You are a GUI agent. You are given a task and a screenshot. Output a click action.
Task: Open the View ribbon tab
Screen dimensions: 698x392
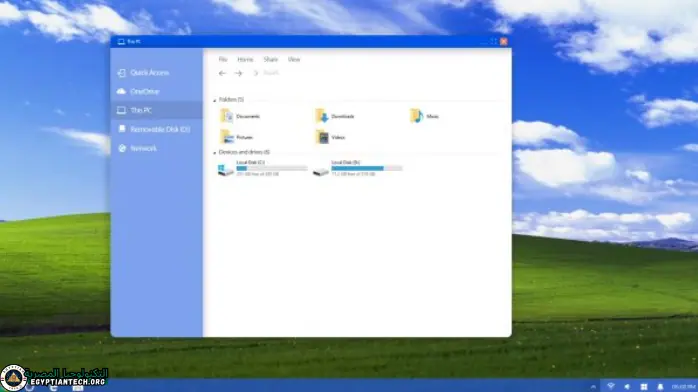coord(294,59)
